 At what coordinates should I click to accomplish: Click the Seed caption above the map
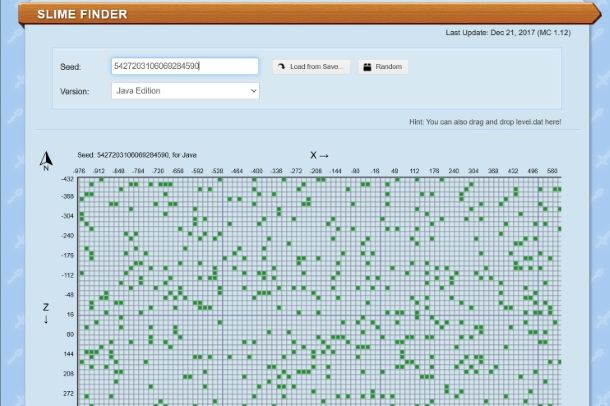(137, 155)
